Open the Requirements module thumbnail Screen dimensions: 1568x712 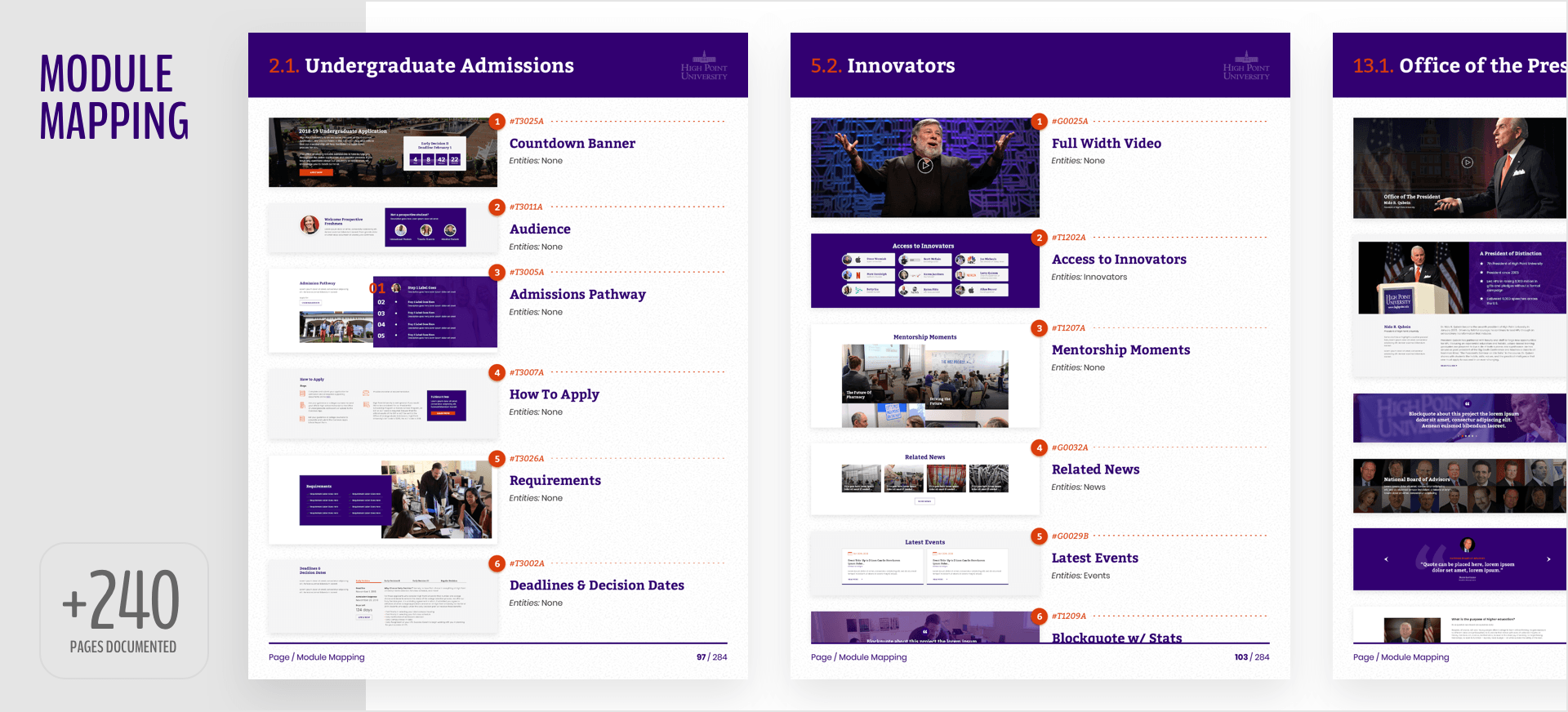(x=383, y=500)
